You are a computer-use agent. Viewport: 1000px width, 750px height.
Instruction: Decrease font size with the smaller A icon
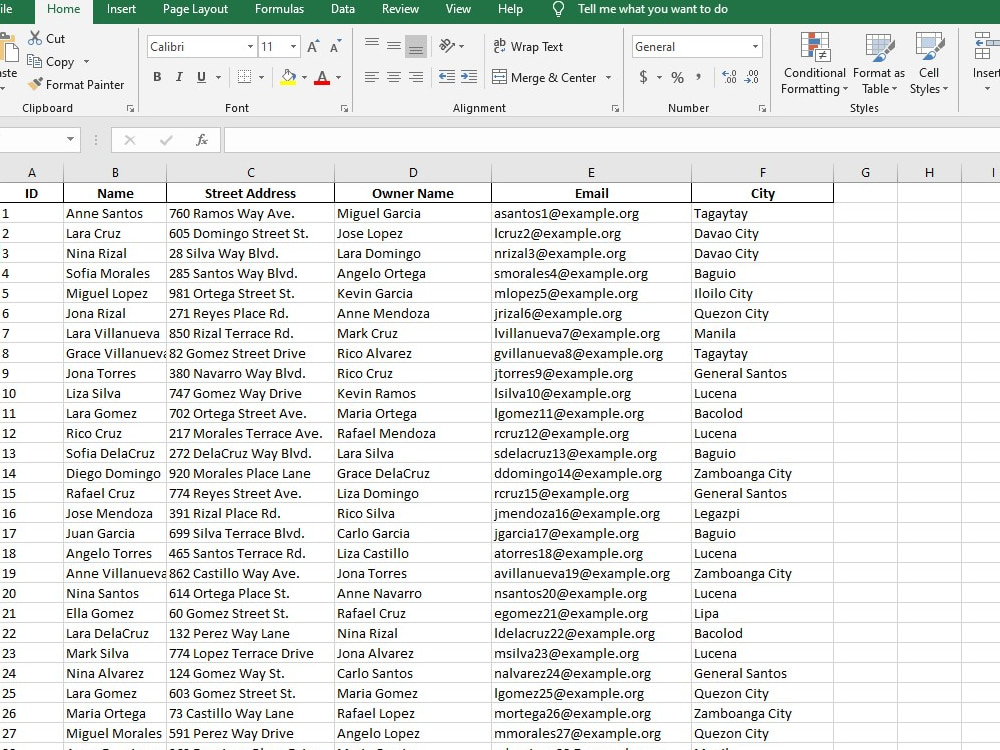point(335,47)
